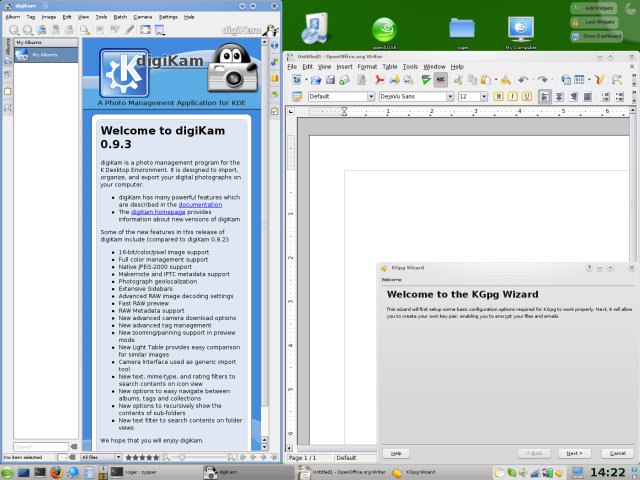The image size is (640, 480).
Task: Click the Save icon in Writer toolbar
Action: (x=329, y=79)
